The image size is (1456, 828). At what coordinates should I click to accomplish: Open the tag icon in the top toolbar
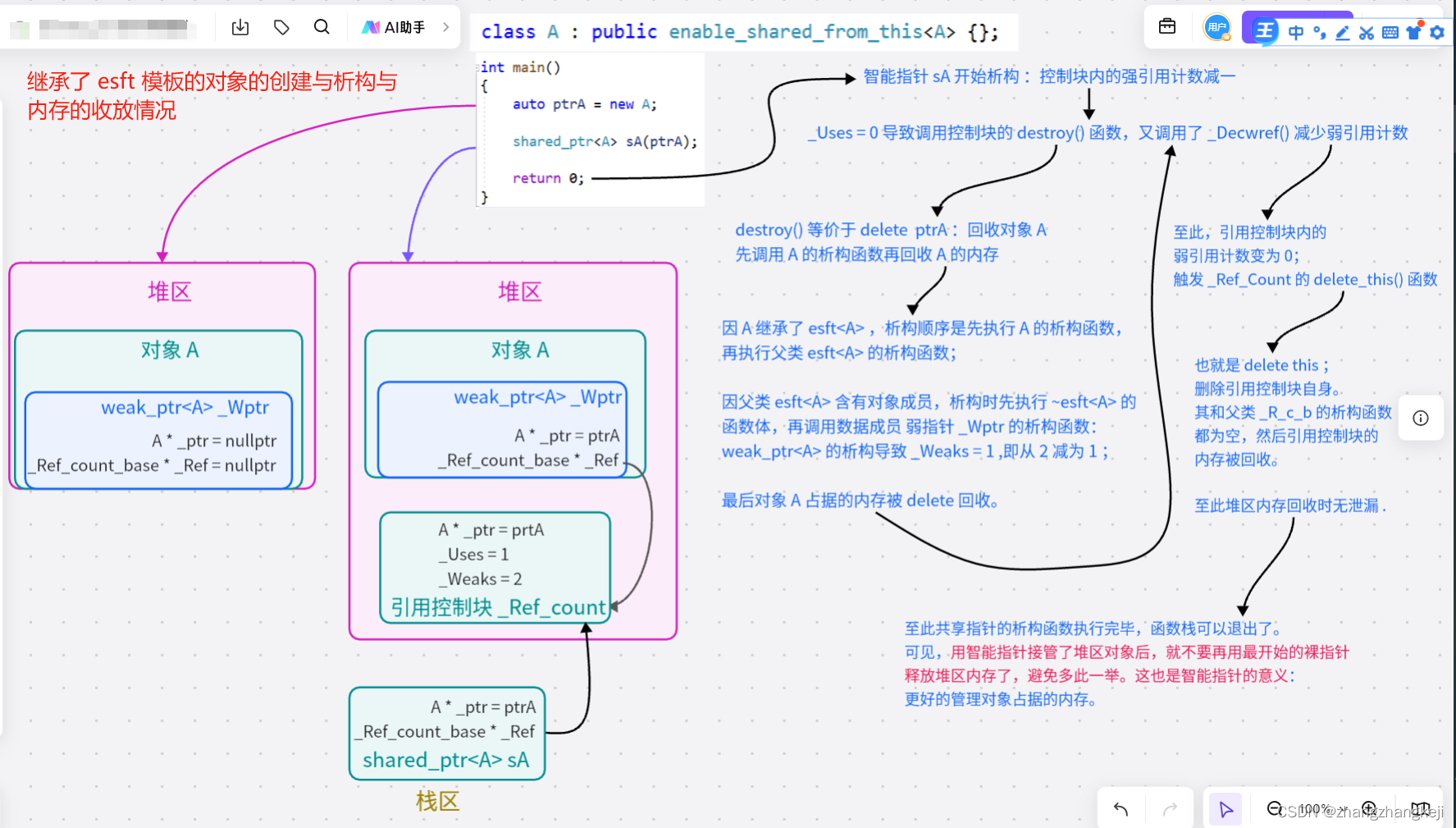pyautogui.click(x=281, y=27)
